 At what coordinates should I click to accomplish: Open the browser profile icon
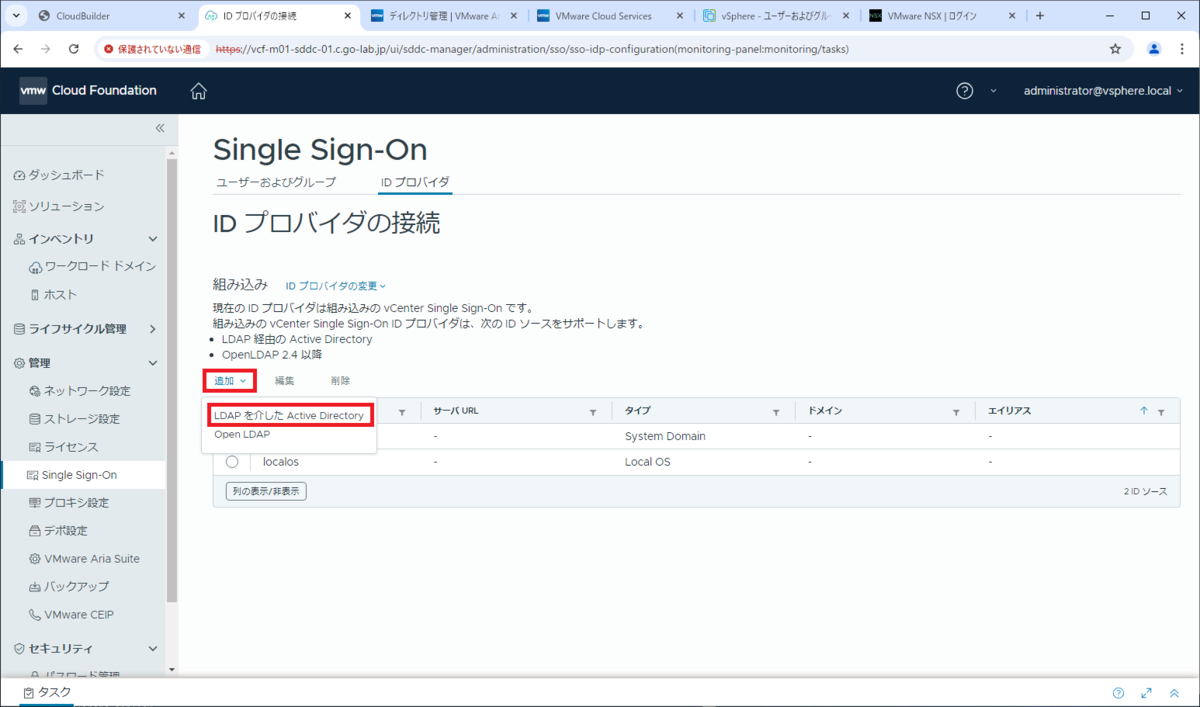coord(1154,48)
